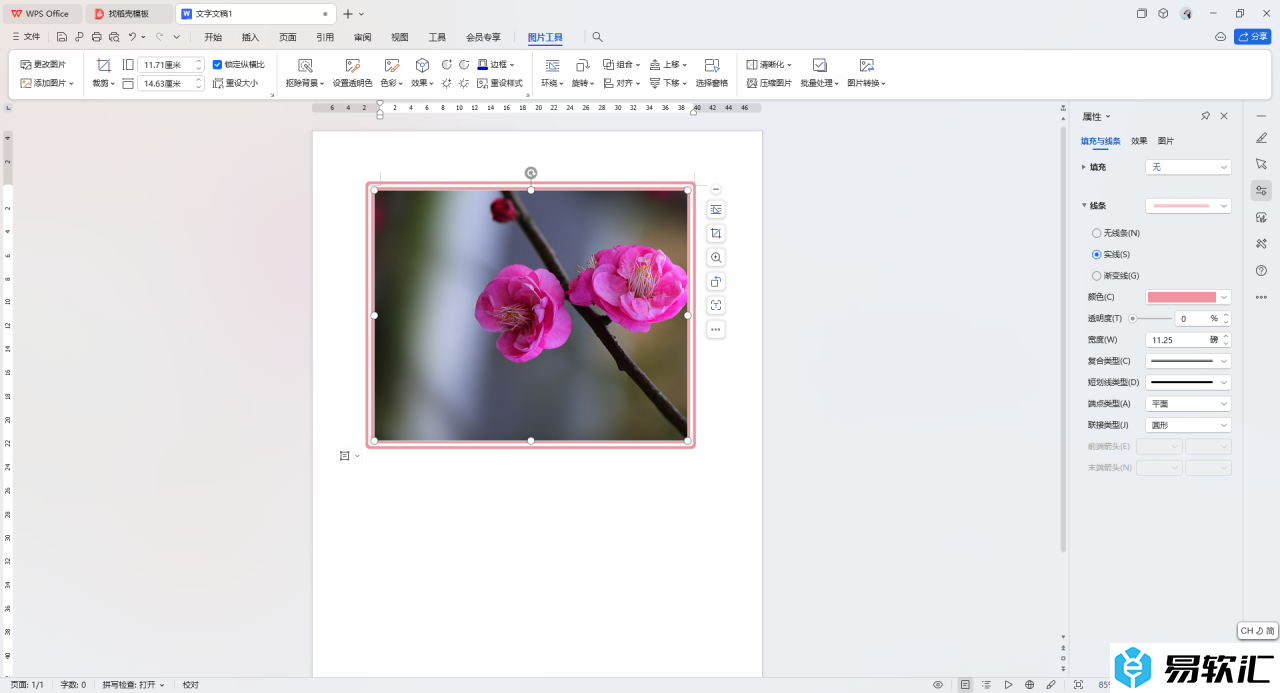Viewport: 1280px width, 693px height.
Task: Click the crop icon in the floating toolbar
Action: pyautogui.click(x=716, y=234)
